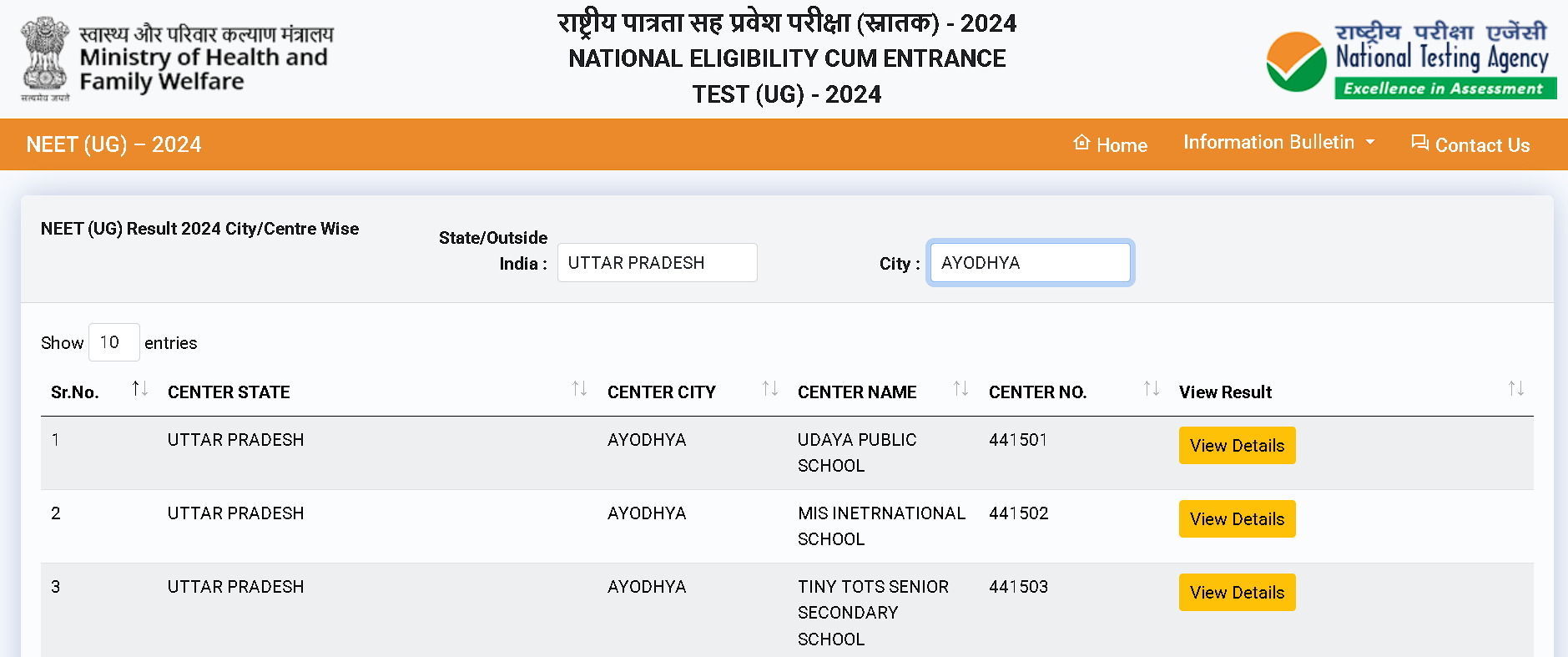Sort by CENTER NO. column arrows

1152,389
